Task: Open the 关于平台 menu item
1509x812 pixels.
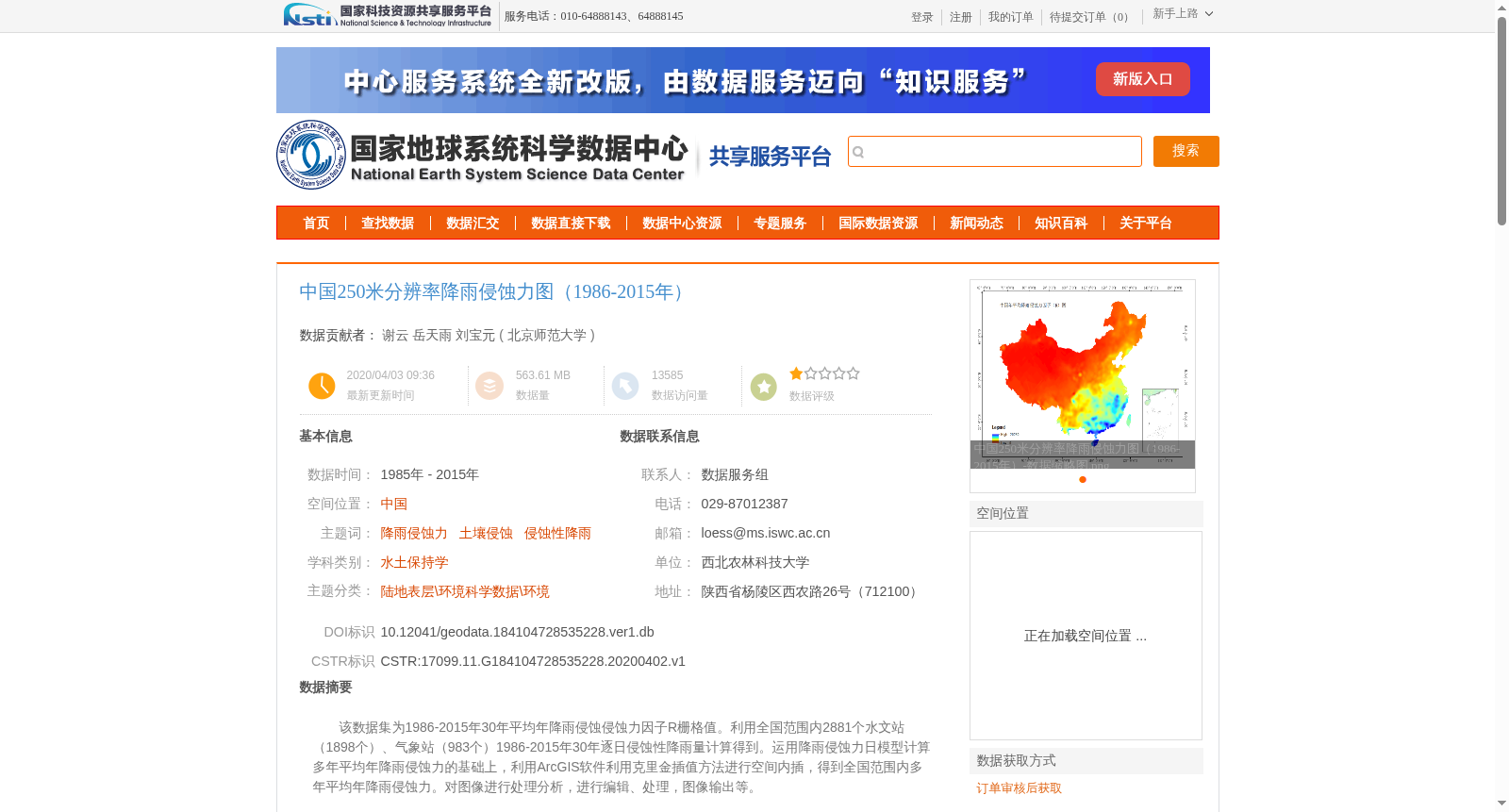Action: [x=1146, y=224]
